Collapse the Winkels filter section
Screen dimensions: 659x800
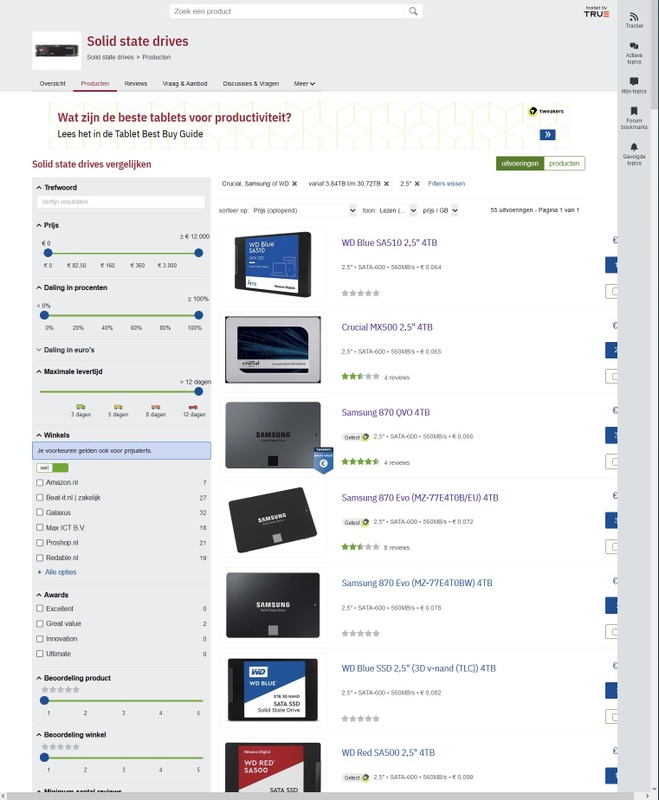point(53,435)
